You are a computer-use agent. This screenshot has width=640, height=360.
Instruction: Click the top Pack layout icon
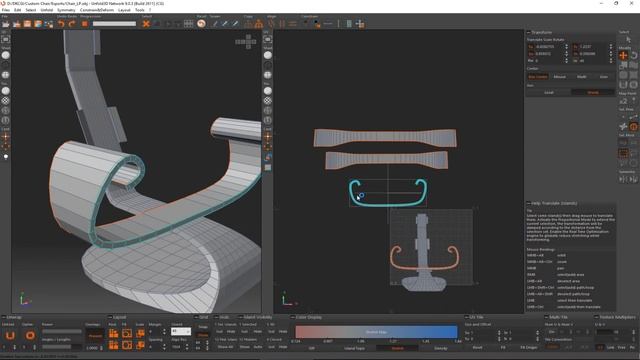coord(113,333)
